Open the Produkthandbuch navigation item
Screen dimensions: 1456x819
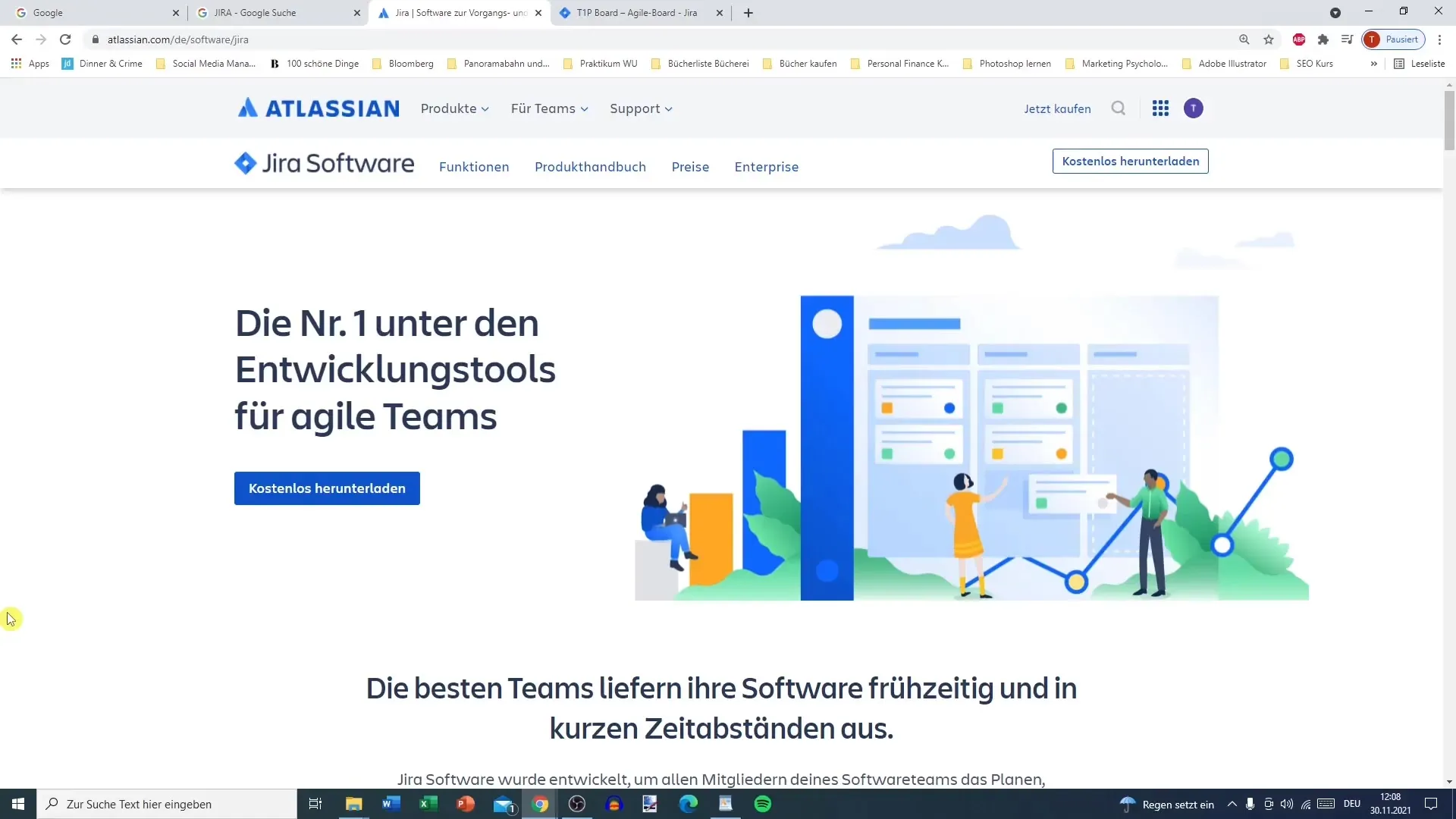click(x=590, y=167)
